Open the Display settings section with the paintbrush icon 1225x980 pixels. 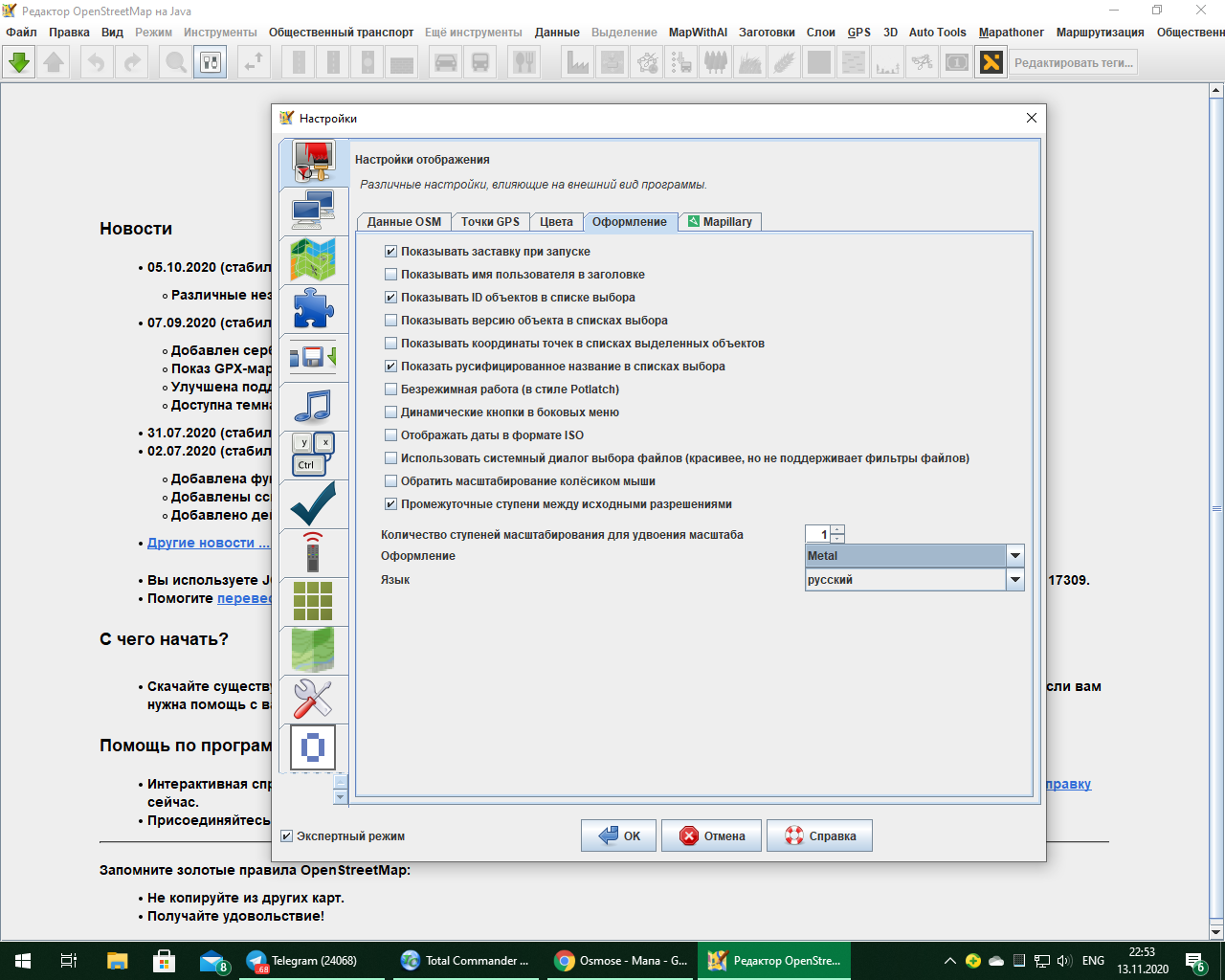coord(313,162)
